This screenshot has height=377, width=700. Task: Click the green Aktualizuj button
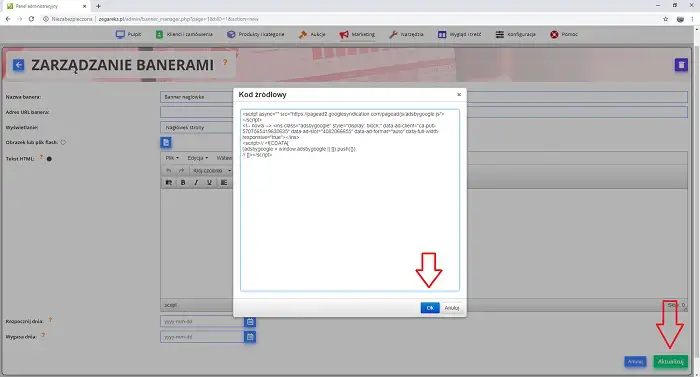pyautogui.click(x=671, y=361)
